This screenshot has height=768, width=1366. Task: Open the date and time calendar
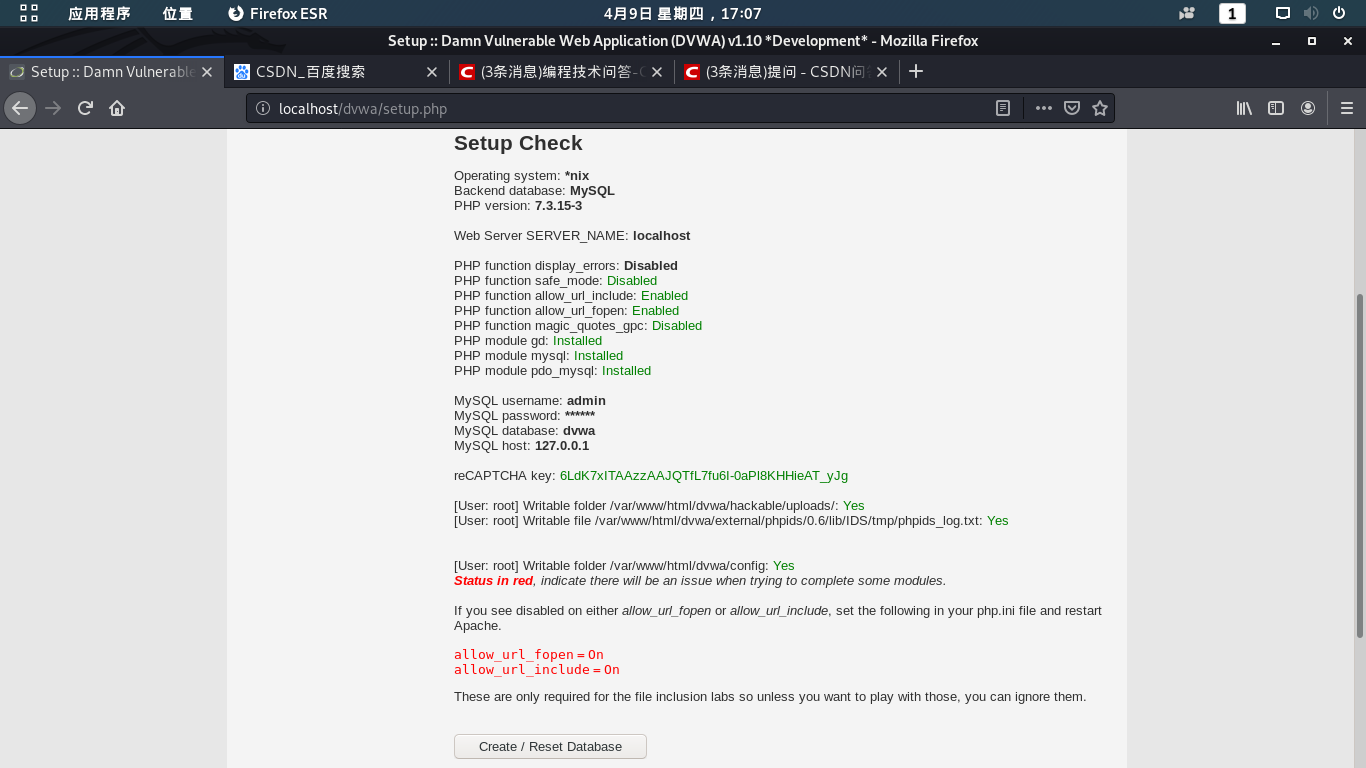682,13
